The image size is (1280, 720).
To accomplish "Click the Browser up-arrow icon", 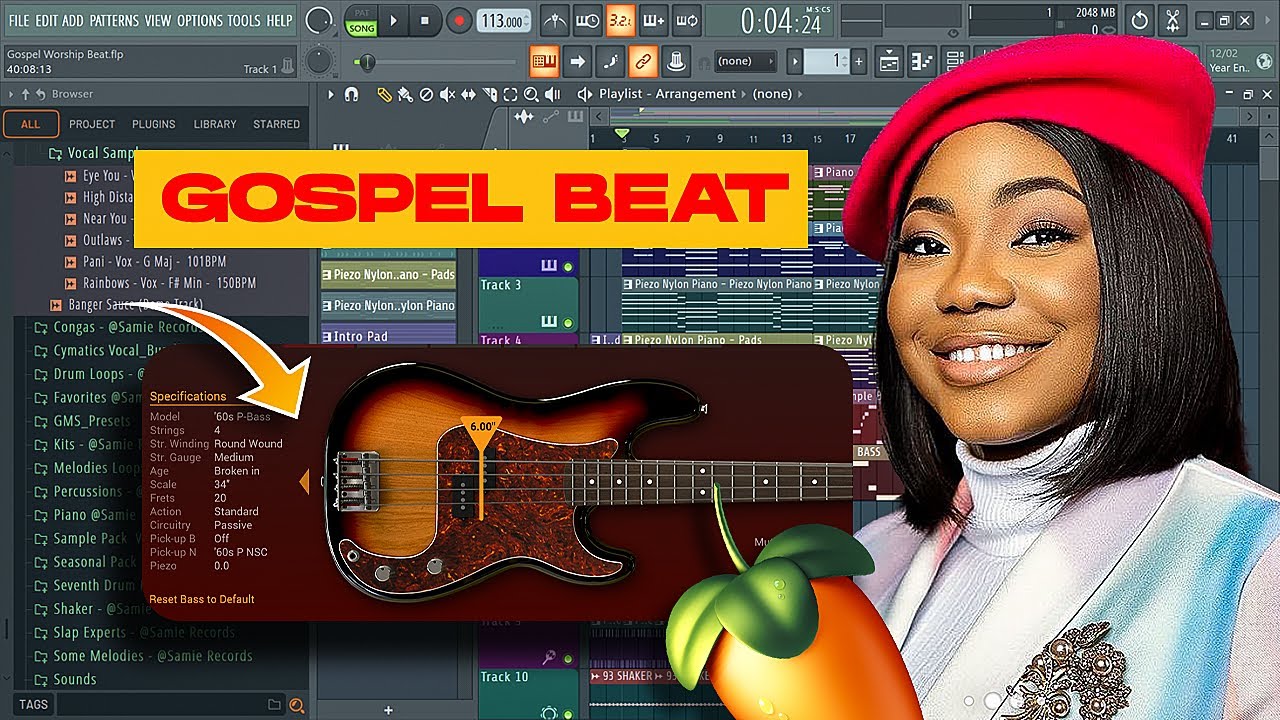I will 26,94.
